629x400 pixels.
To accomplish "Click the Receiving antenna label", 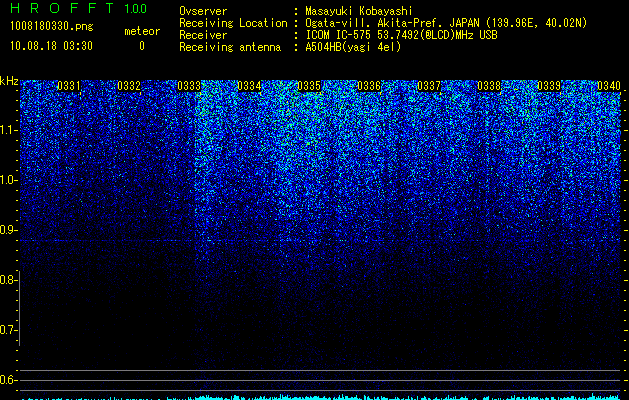I will [230, 47].
